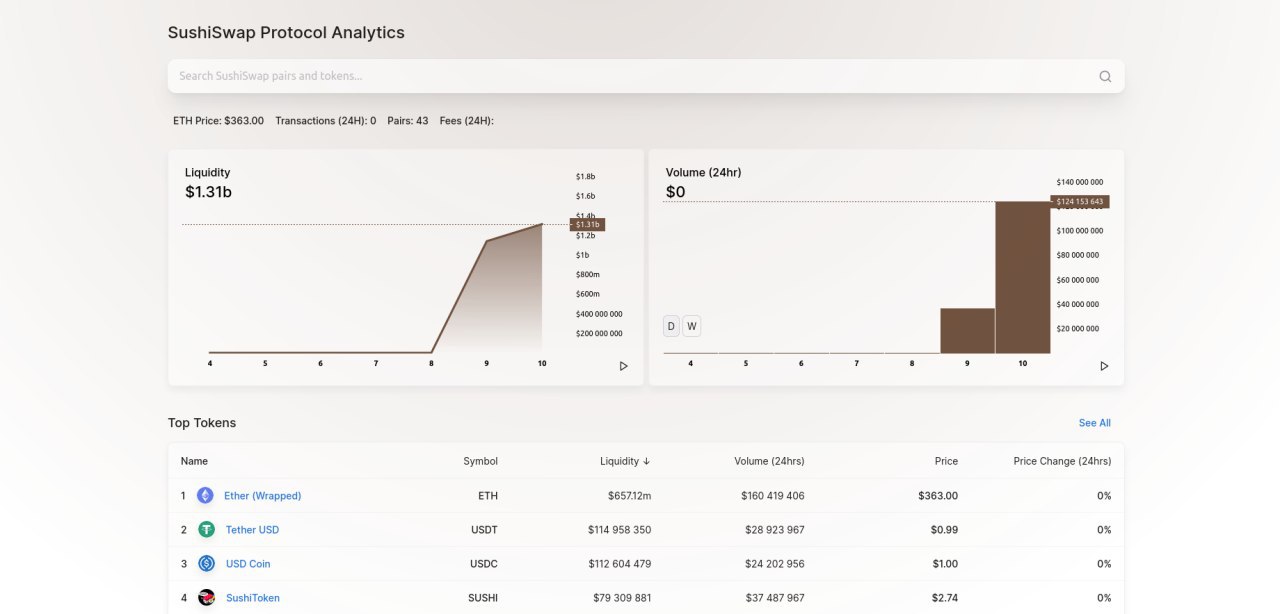Viewport: 1280px width, 614px height.
Task: Click the SUSHI price $2.74
Action: [x=945, y=597]
